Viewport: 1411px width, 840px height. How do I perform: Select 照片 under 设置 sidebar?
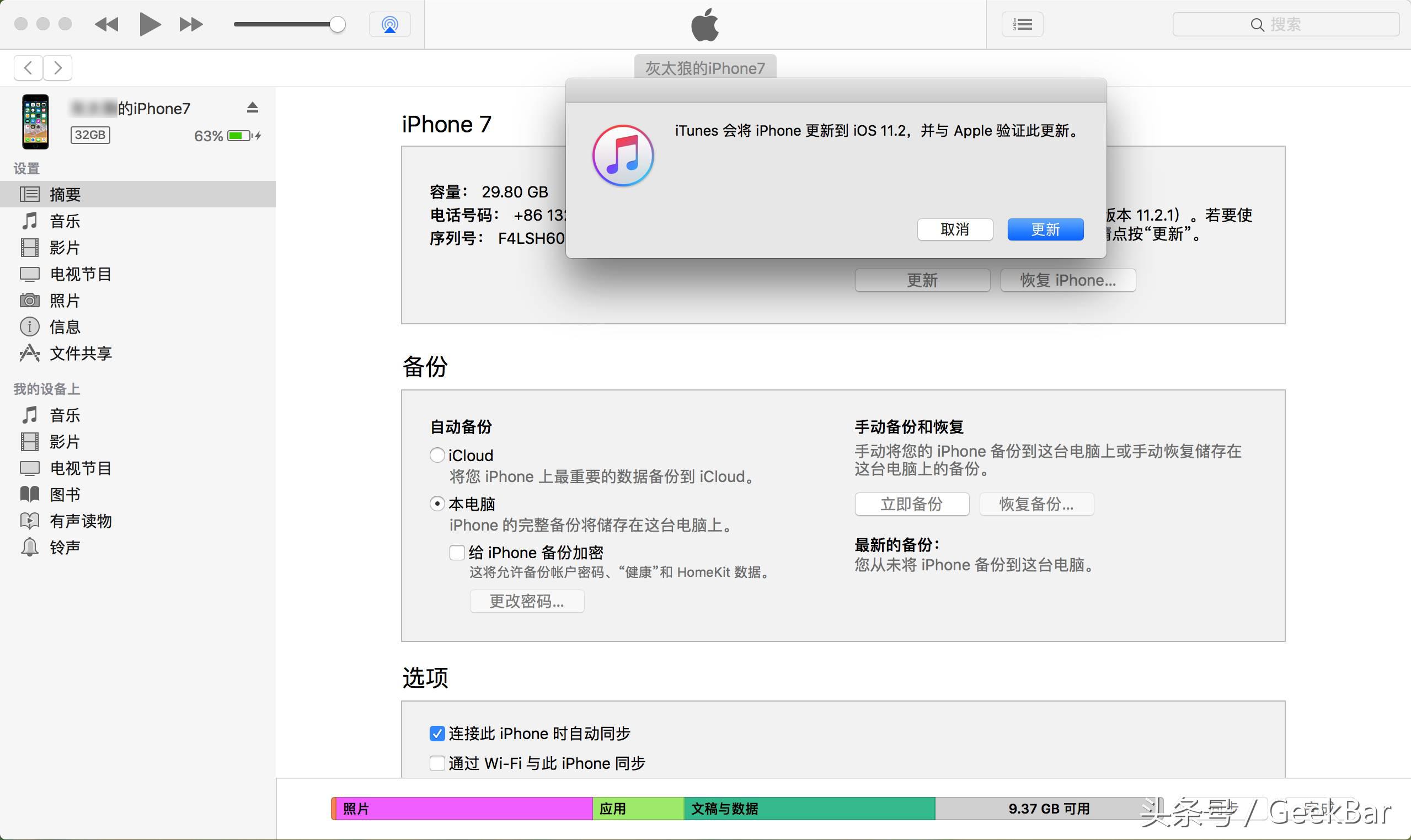[x=66, y=301]
